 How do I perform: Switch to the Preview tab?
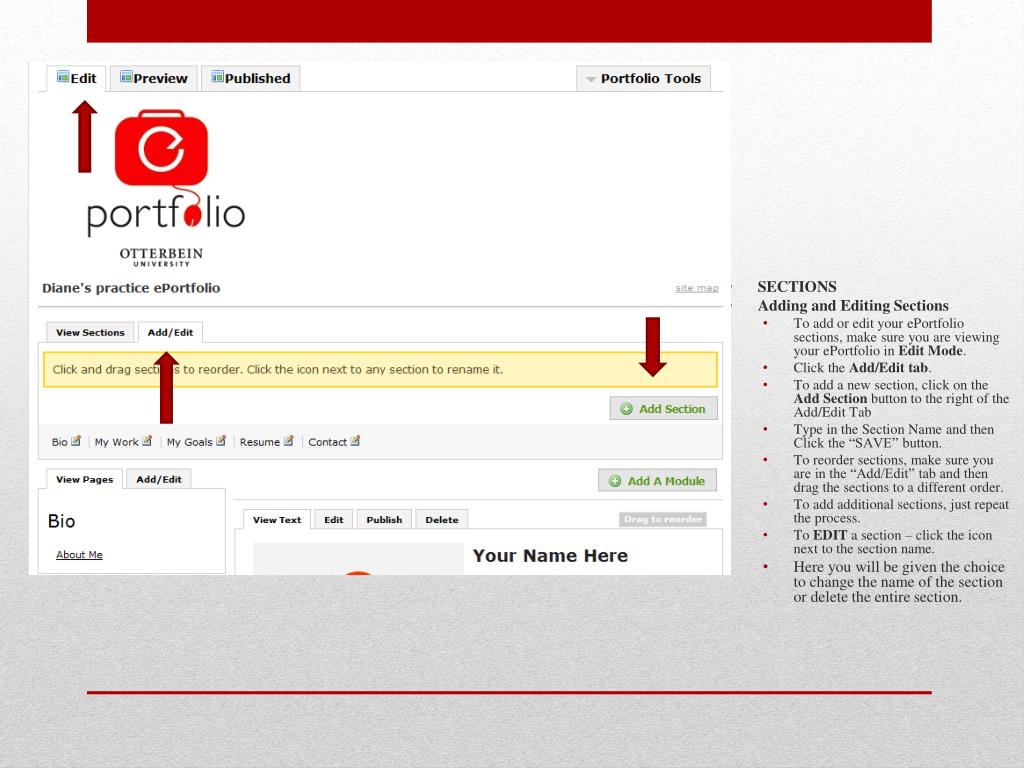(154, 78)
